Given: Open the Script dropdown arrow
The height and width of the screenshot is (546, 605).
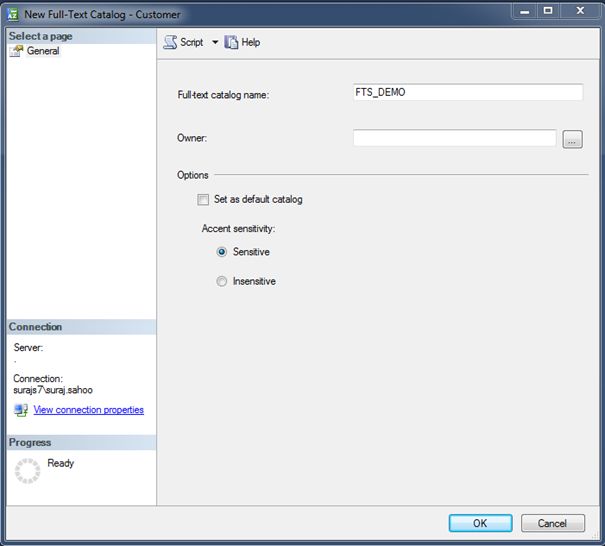Looking at the screenshot, I should tap(215, 42).
